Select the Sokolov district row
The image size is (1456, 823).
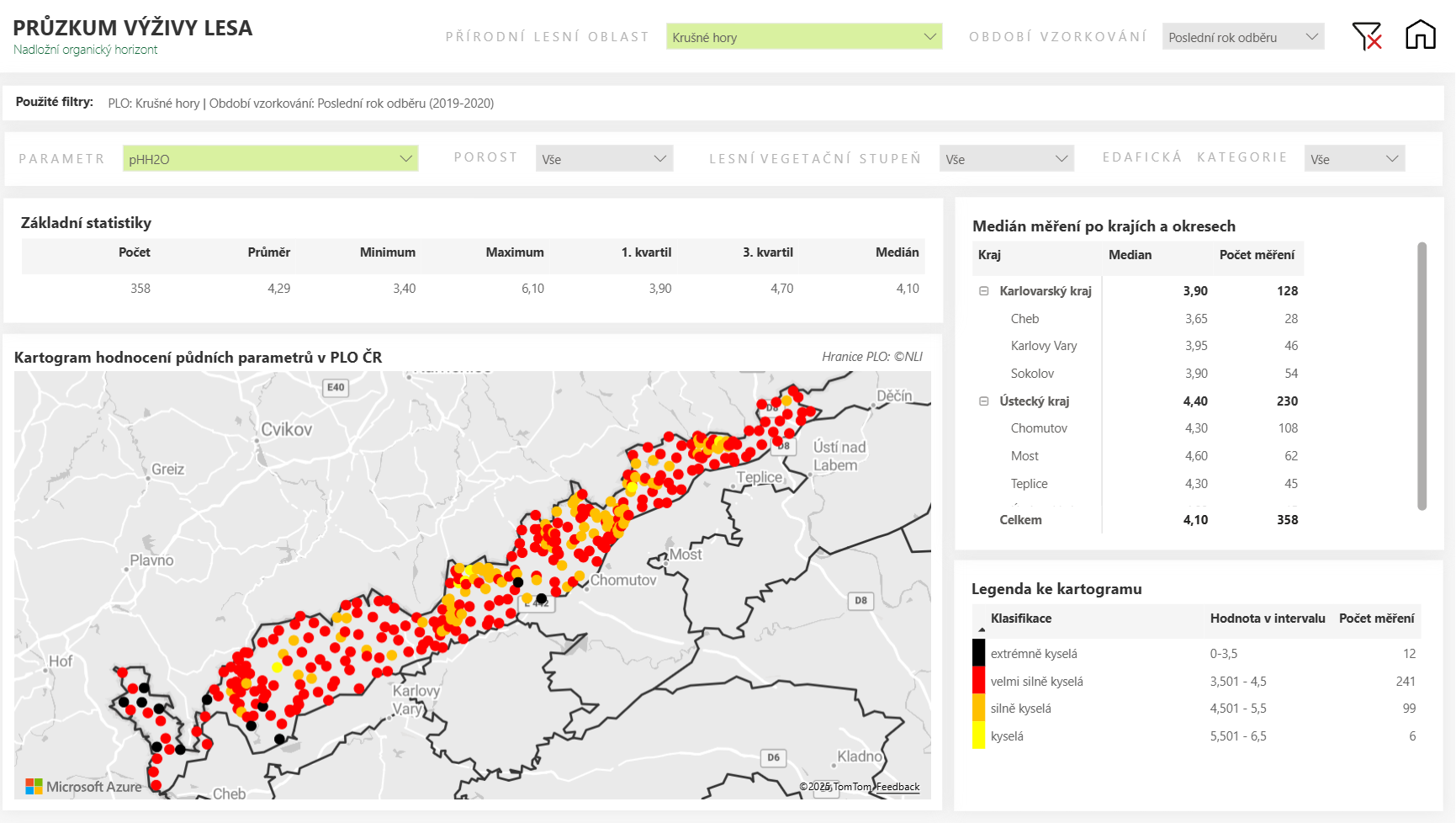pos(1138,374)
